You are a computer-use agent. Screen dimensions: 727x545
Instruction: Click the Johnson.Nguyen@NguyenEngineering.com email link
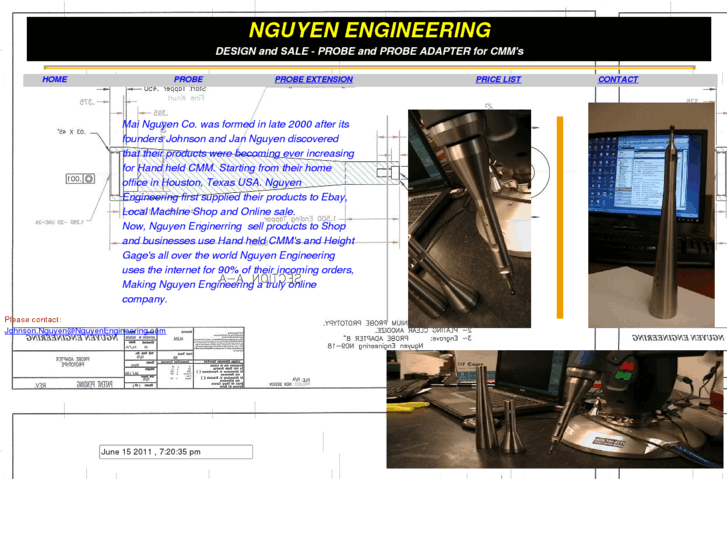click(x=85, y=331)
